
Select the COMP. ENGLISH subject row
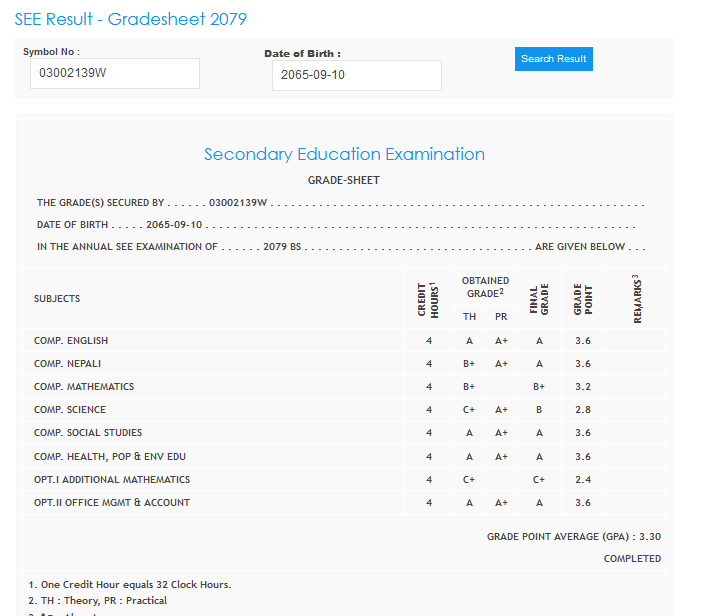click(71, 341)
